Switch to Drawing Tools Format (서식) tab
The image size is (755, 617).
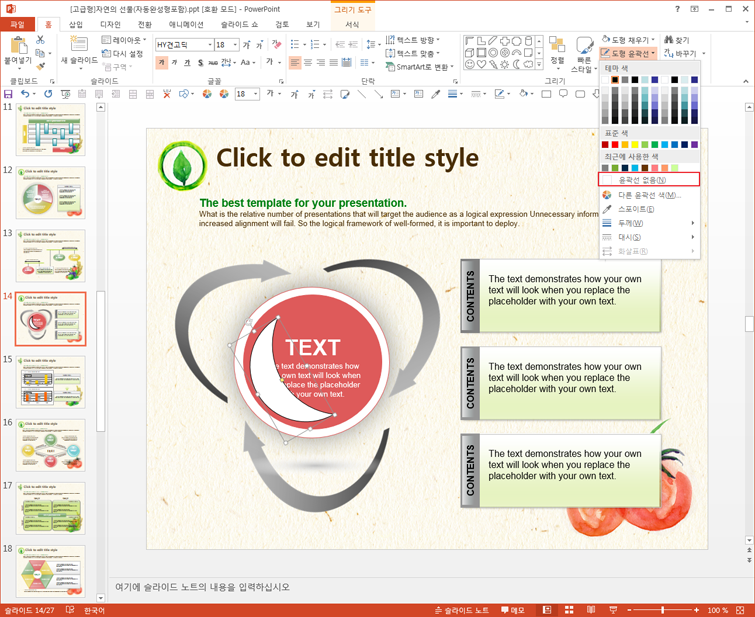tap(352, 24)
